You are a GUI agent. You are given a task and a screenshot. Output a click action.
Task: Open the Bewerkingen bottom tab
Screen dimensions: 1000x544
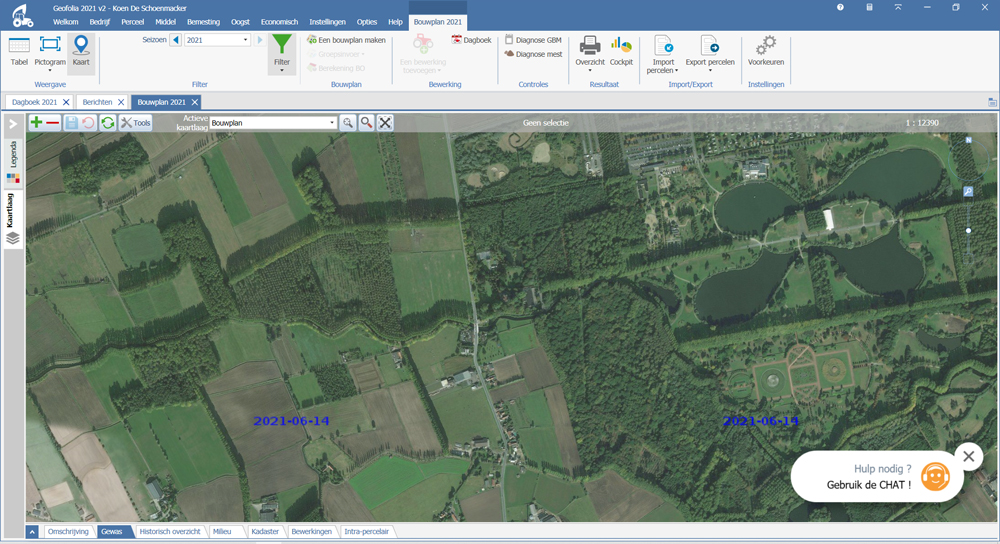[x=311, y=531]
